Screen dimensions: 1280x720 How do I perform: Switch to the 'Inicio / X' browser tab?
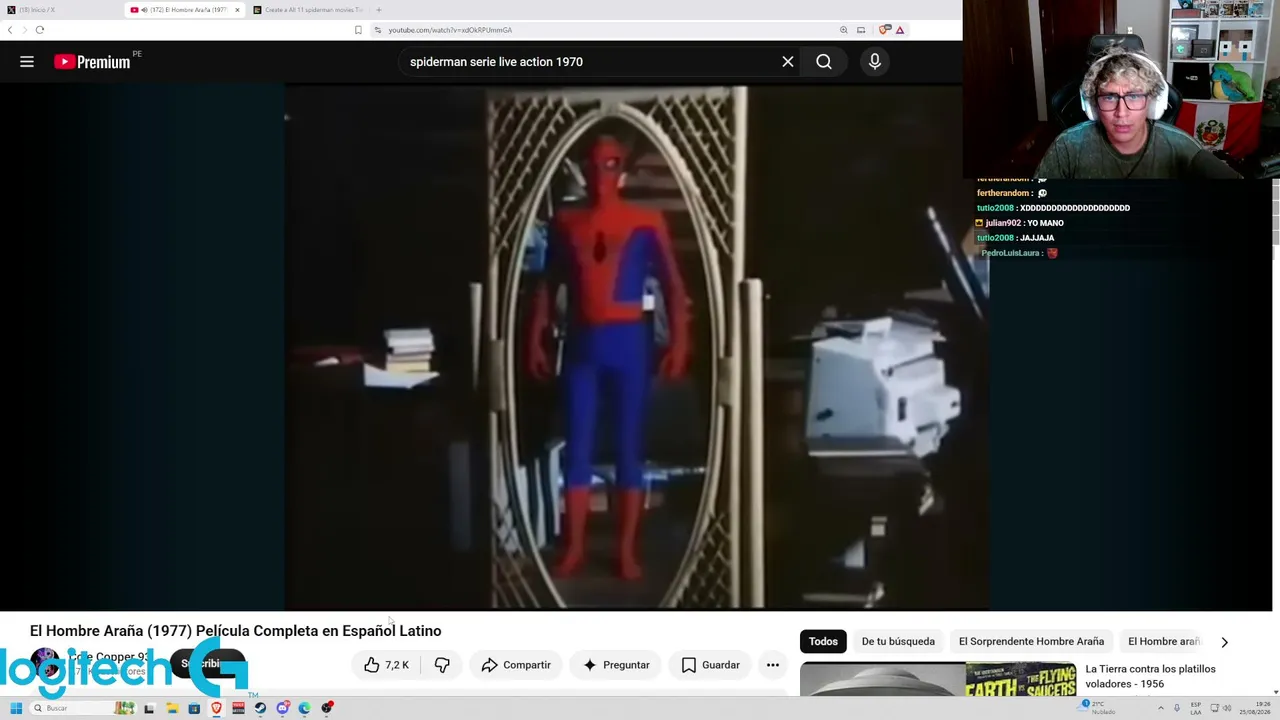point(60,10)
